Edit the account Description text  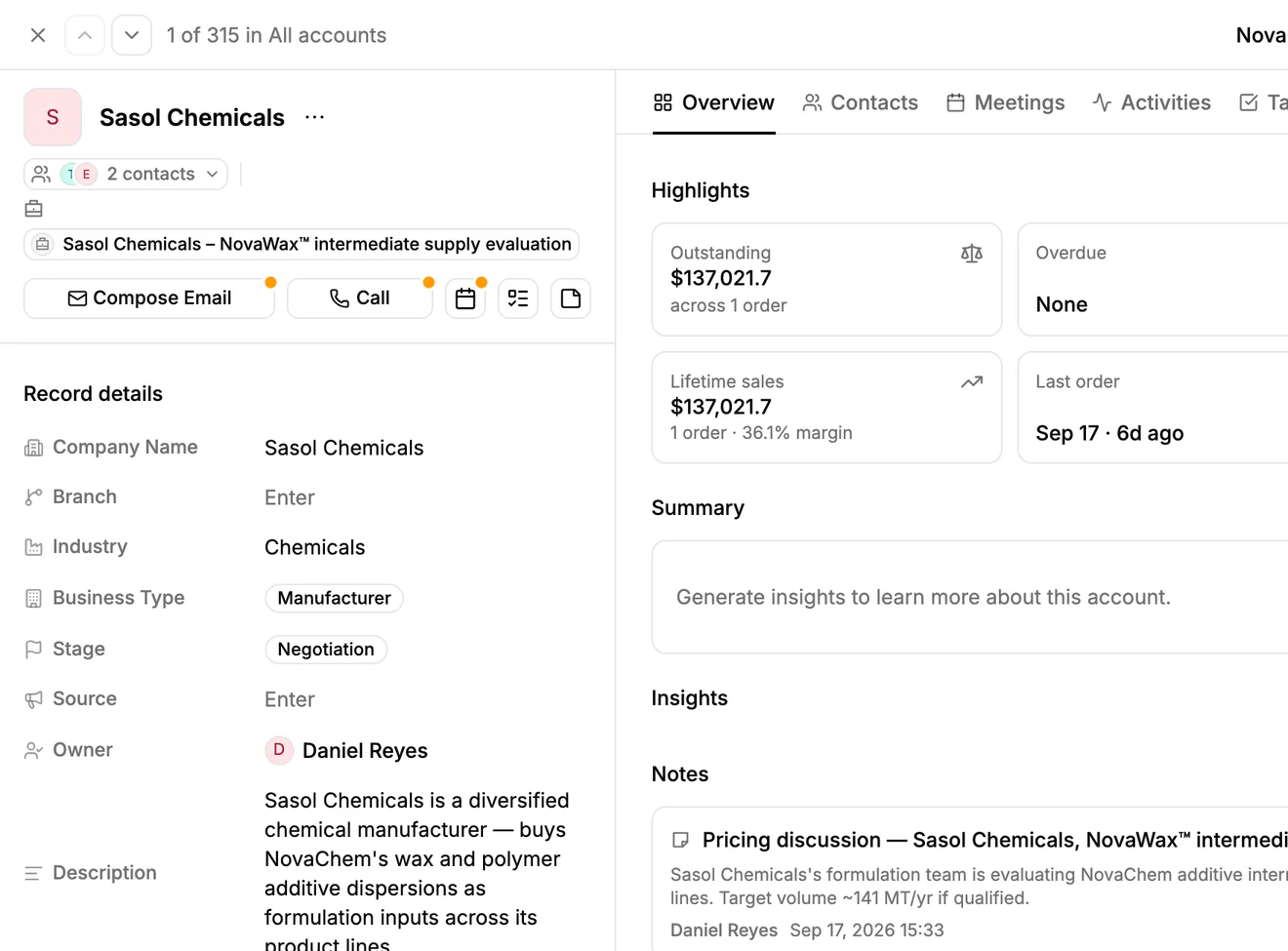[x=418, y=868]
